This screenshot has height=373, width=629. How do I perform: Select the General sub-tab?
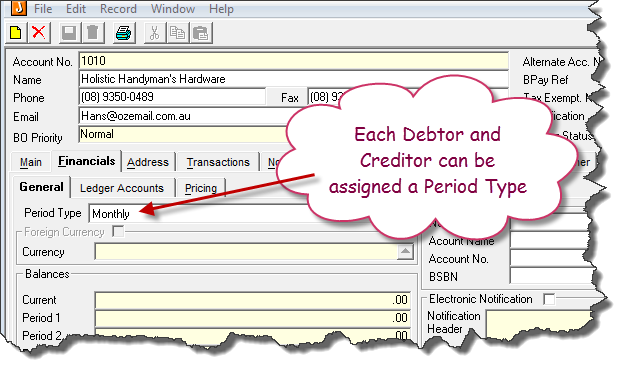pos(41,187)
